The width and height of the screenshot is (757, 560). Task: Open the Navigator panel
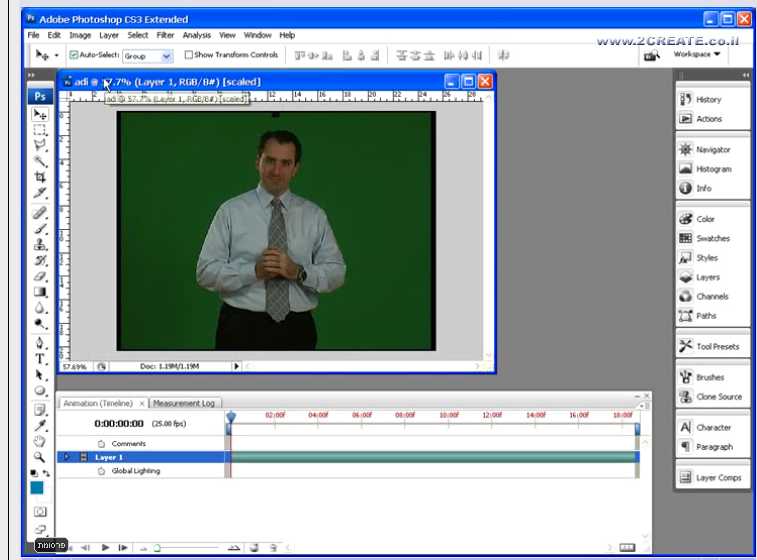tap(713, 149)
